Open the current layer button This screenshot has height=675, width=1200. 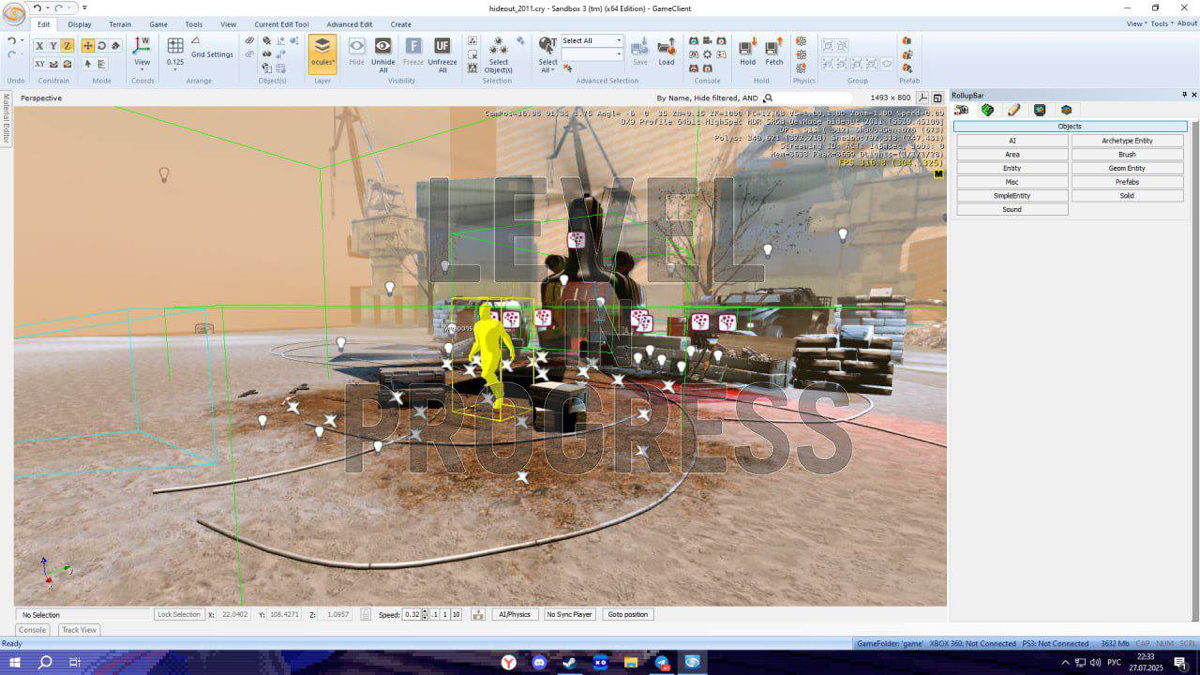click(322, 48)
